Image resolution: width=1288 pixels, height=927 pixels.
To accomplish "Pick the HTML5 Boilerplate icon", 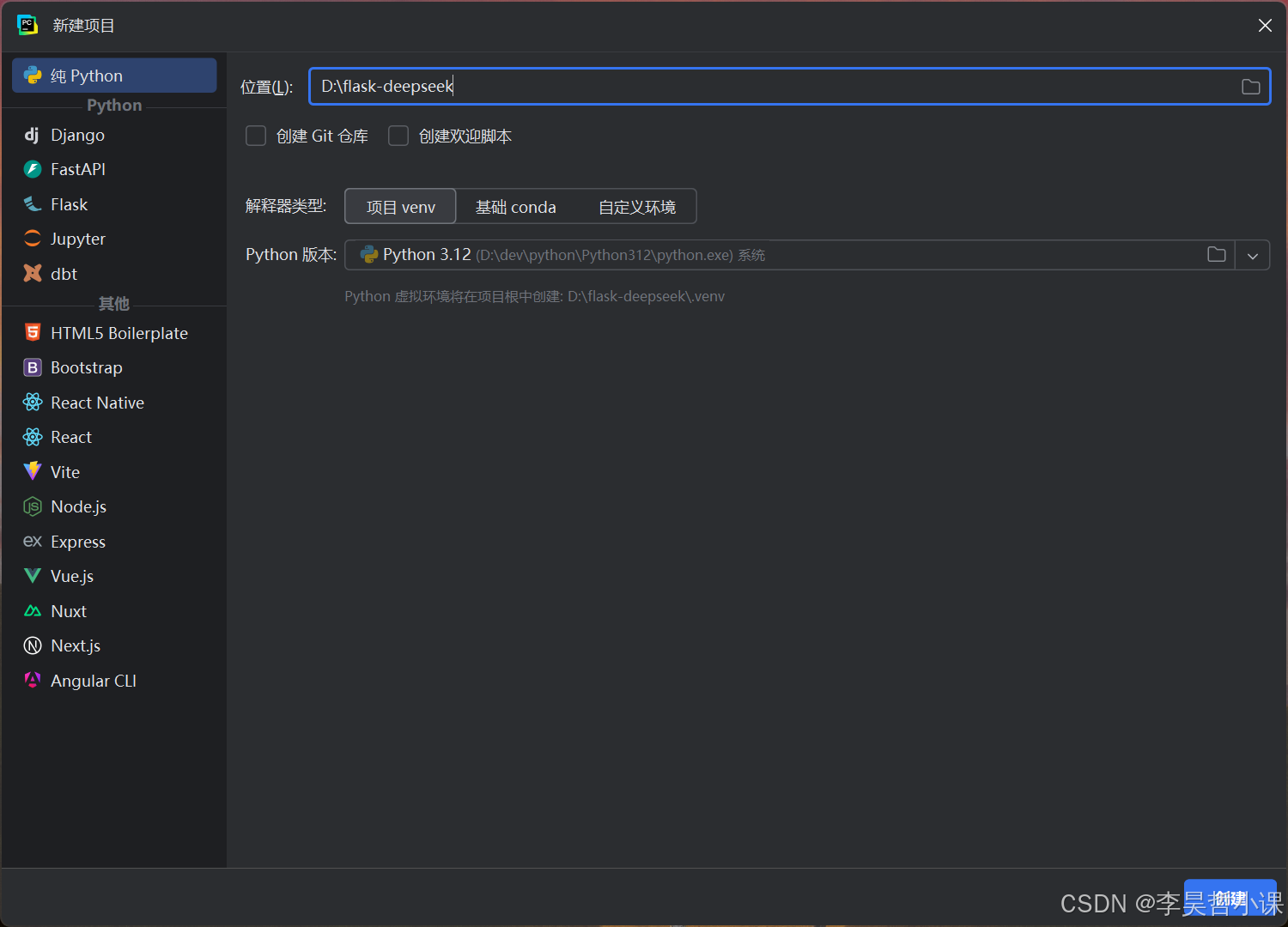I will pos(33,333).
